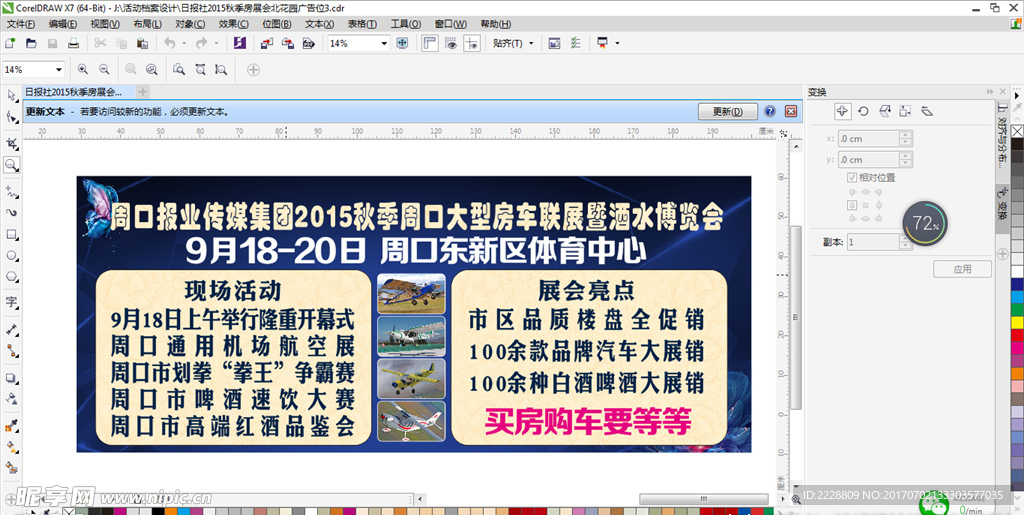
Task: Select the Transparency tool
Action: (x=11, y=399)
